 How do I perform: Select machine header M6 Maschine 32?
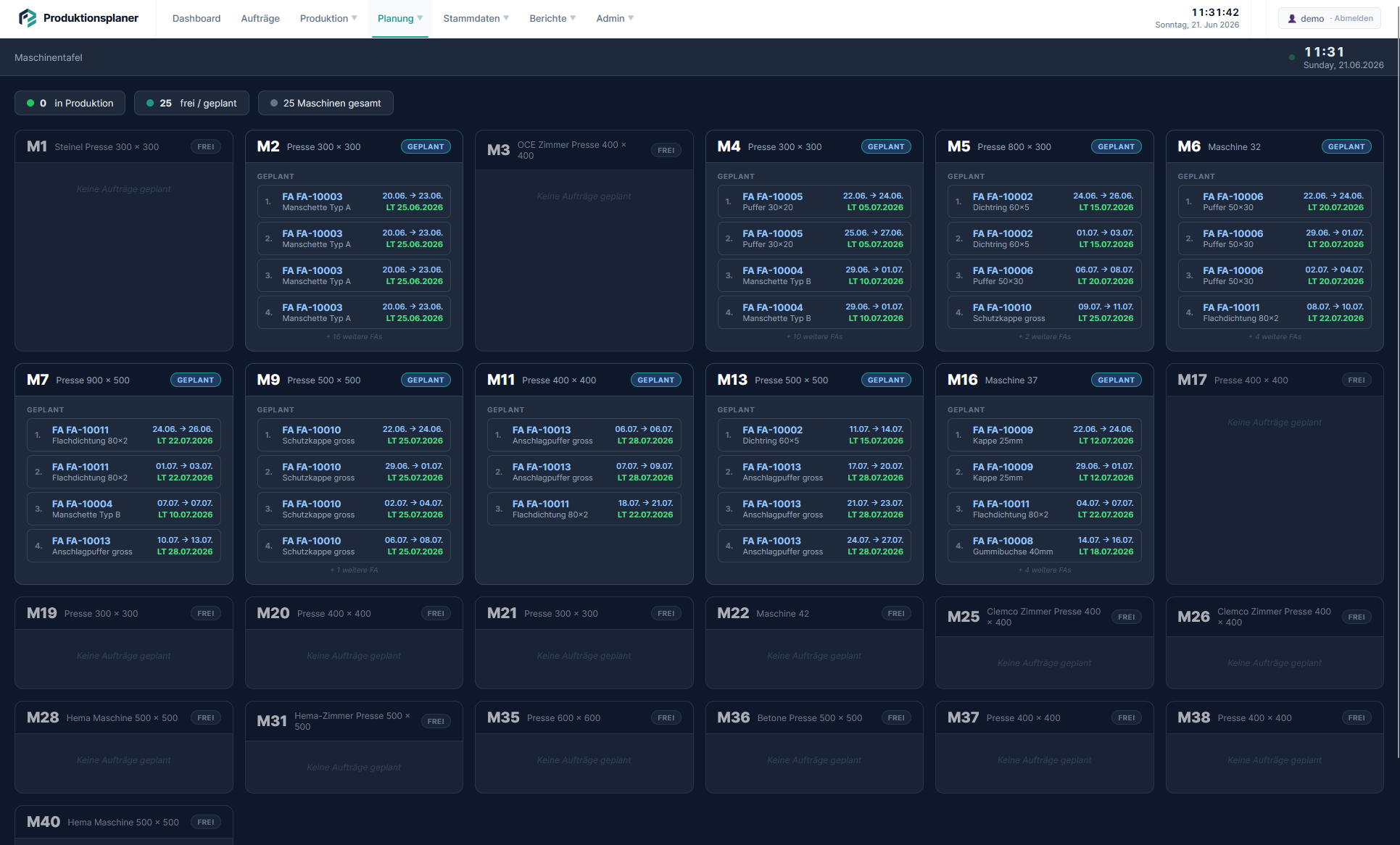(x=1275, y=146)
